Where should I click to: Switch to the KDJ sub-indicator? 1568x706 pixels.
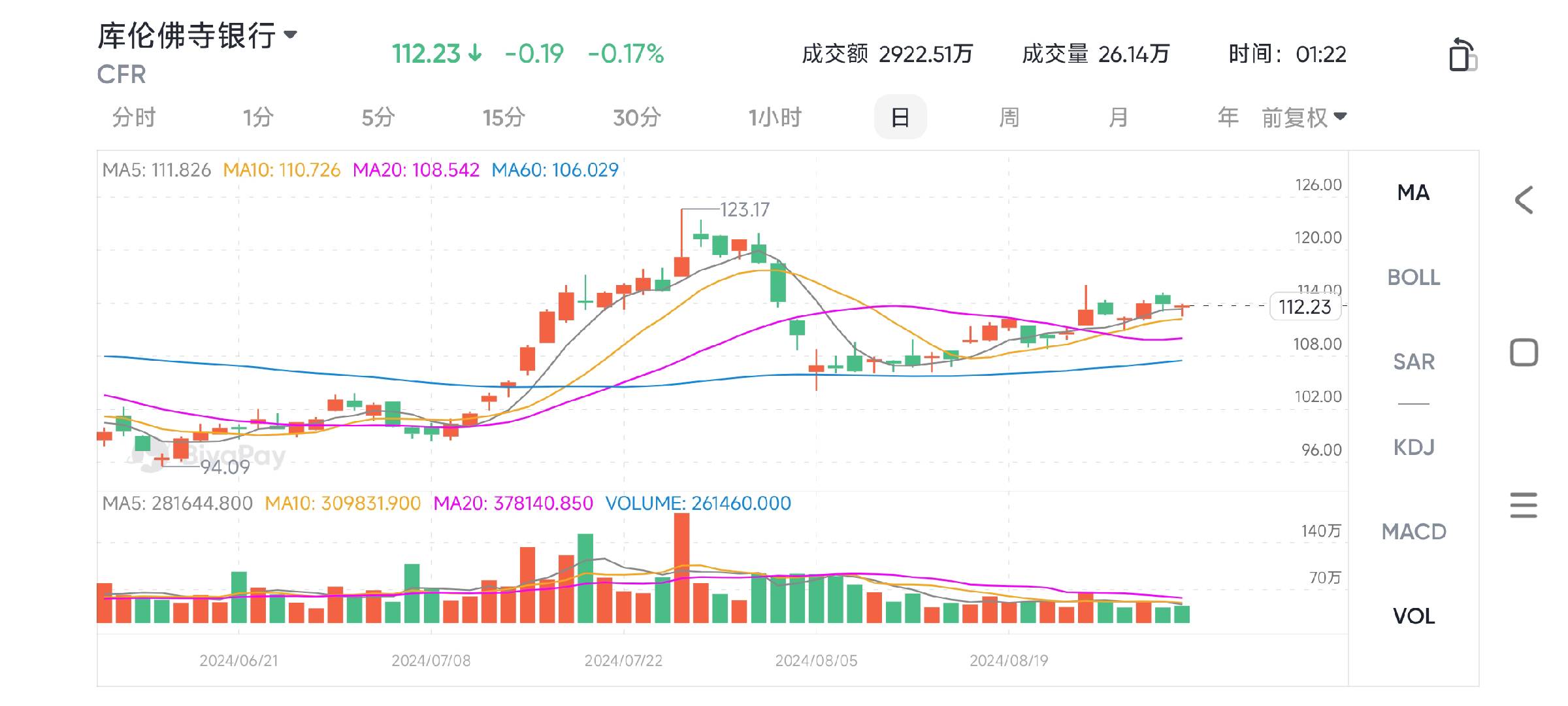click(x=1413, y=447)
